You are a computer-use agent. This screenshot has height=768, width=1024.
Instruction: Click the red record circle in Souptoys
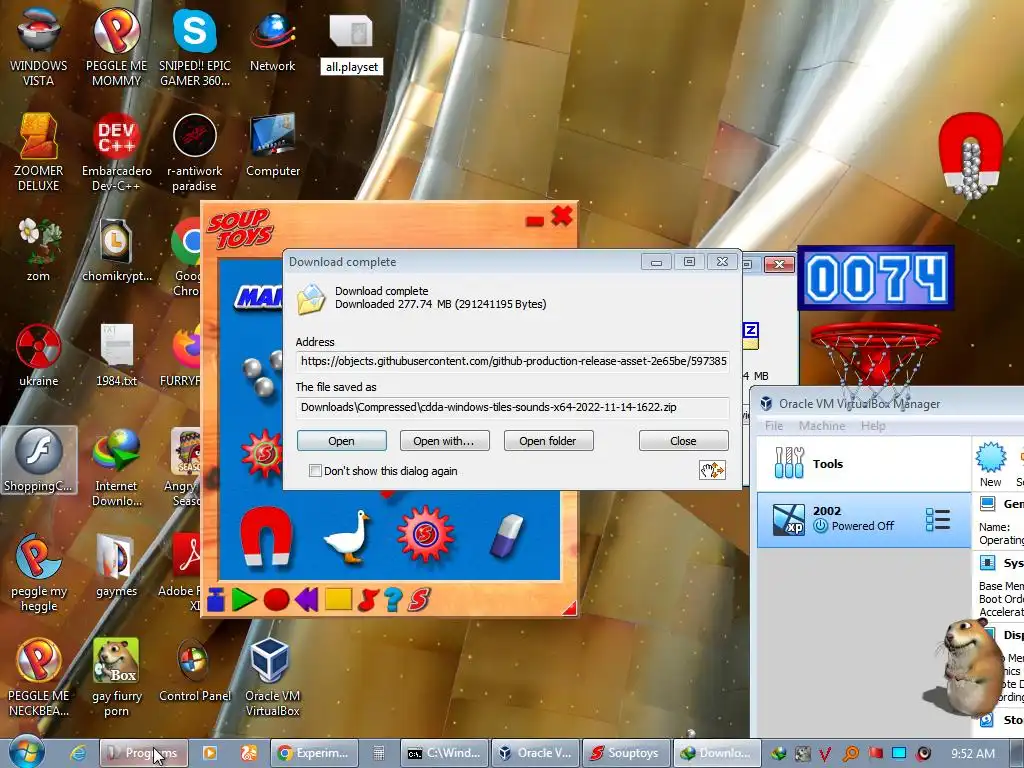(276, 600)
